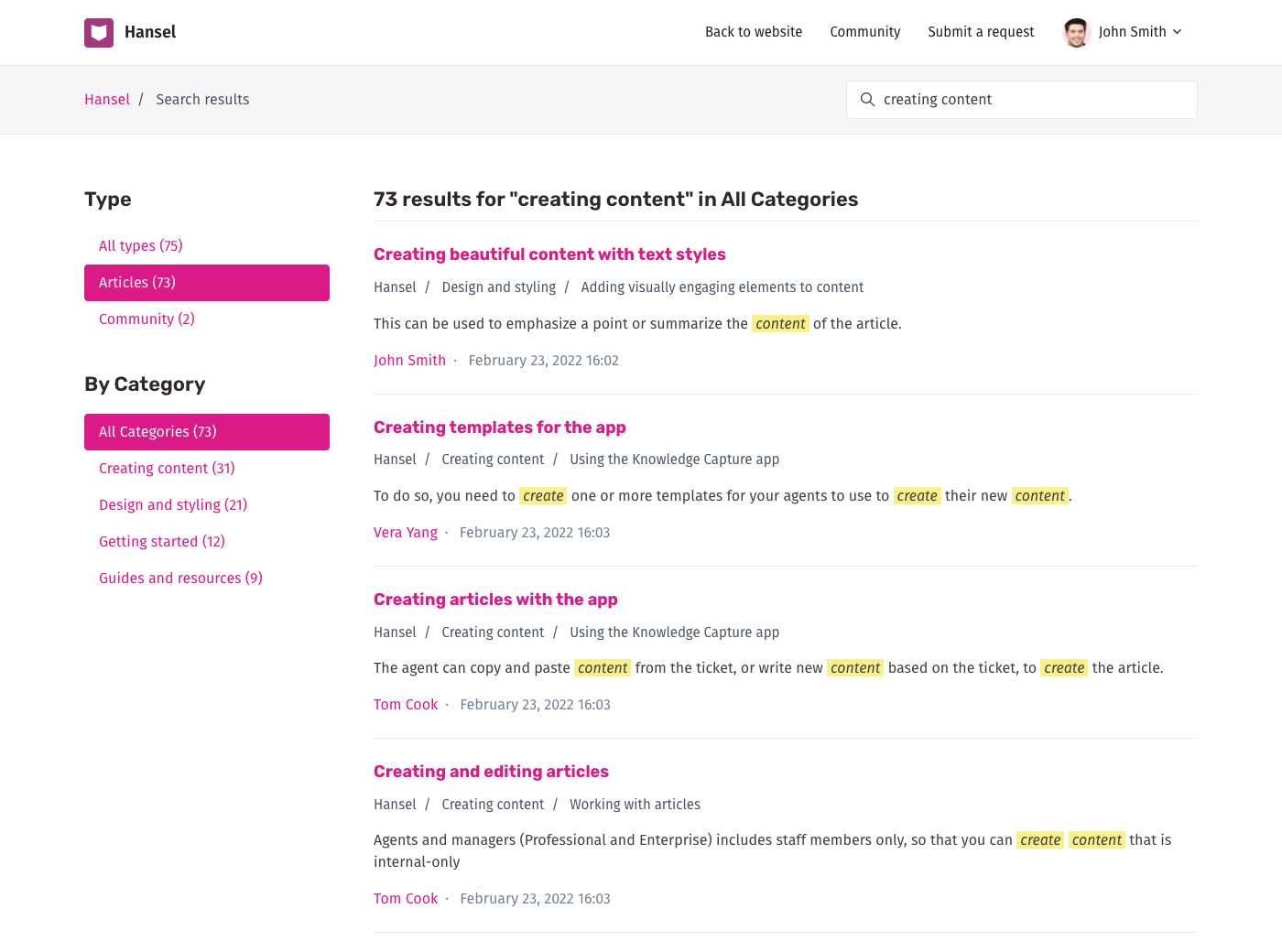Select All Categories (73) filter
The image size is (1282, 952).
[207, 432]
